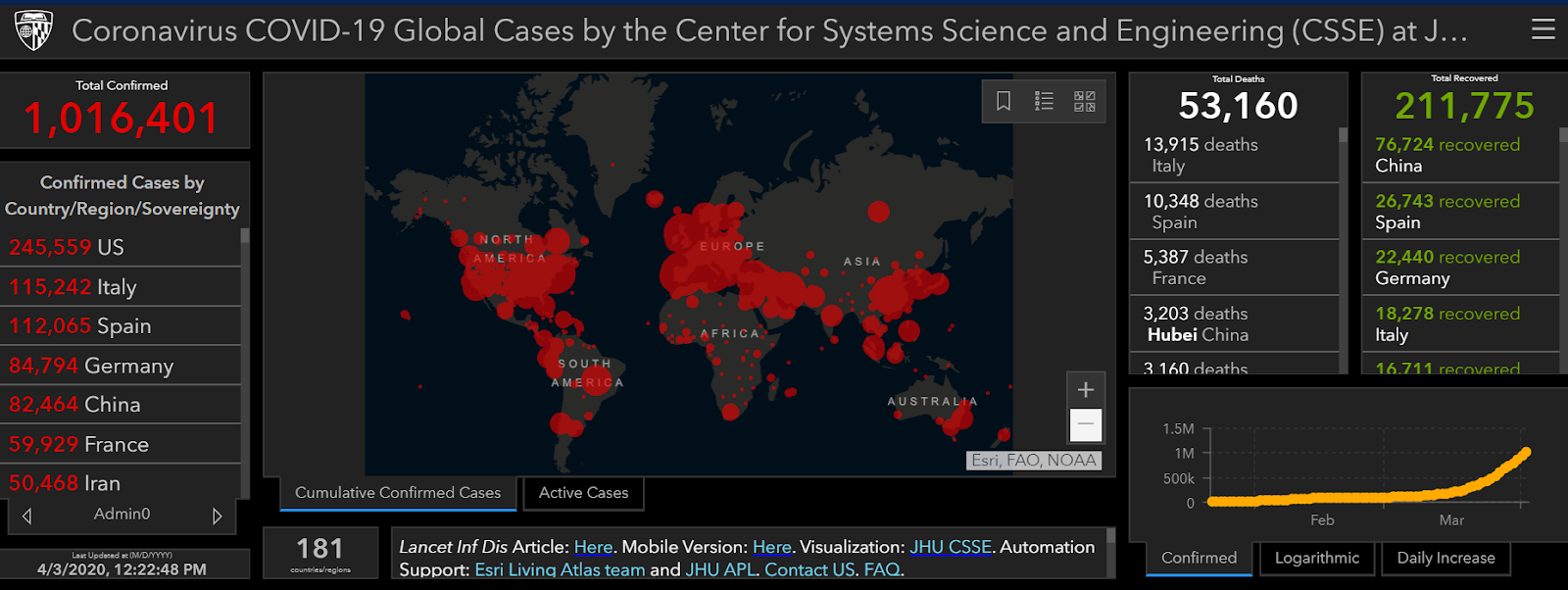Open the bookmarks icon on map
The width and height of the screenshot is (1568, 590).
(1004, 101)
